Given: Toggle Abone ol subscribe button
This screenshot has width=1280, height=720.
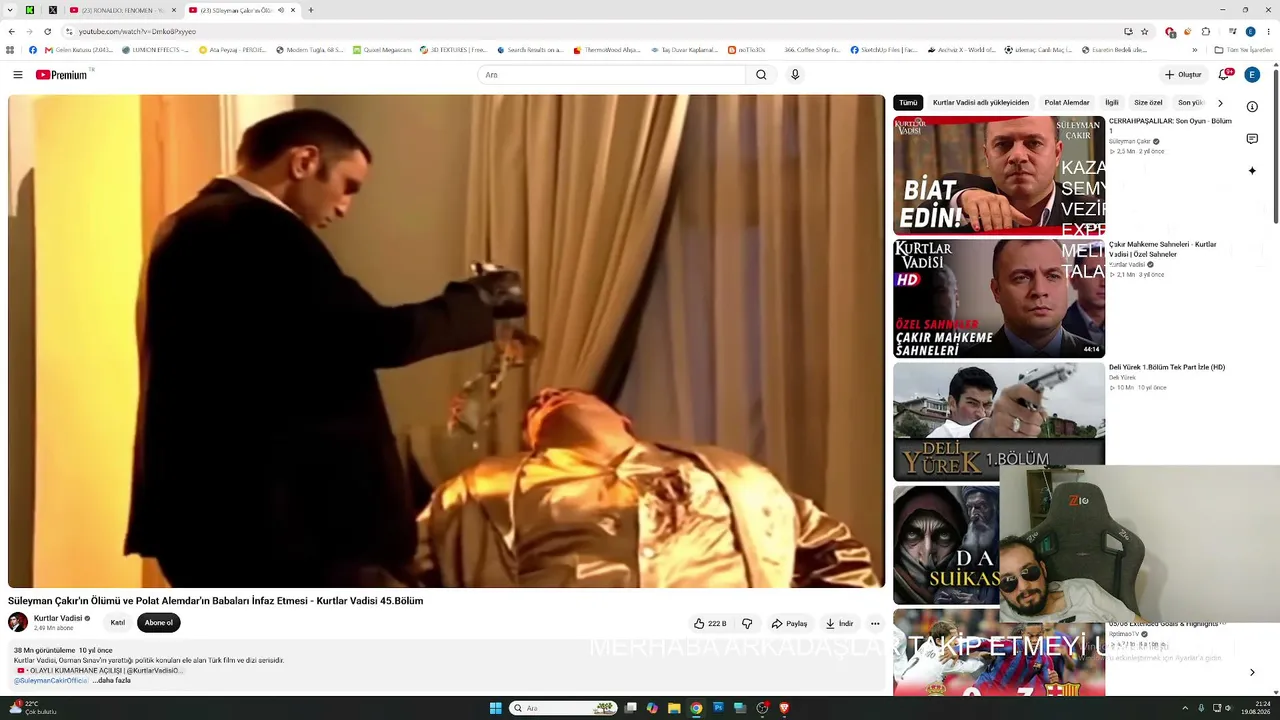Looking at the screenshot, I should [x=159, y=623].
